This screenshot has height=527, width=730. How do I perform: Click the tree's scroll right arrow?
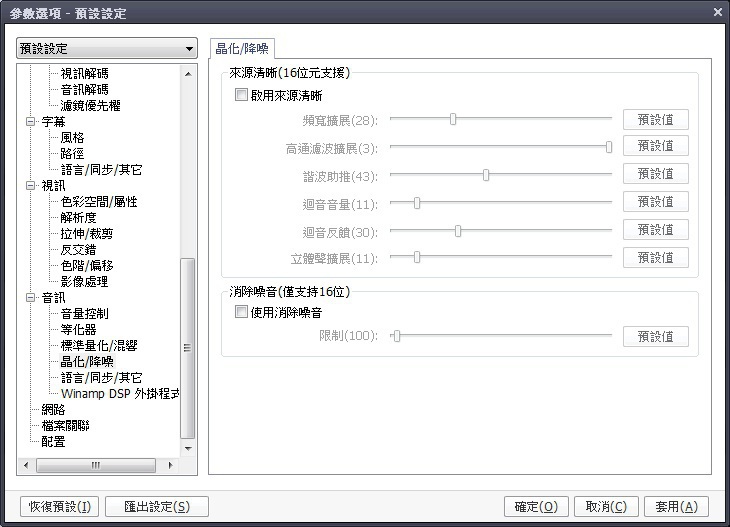[170, 465]
